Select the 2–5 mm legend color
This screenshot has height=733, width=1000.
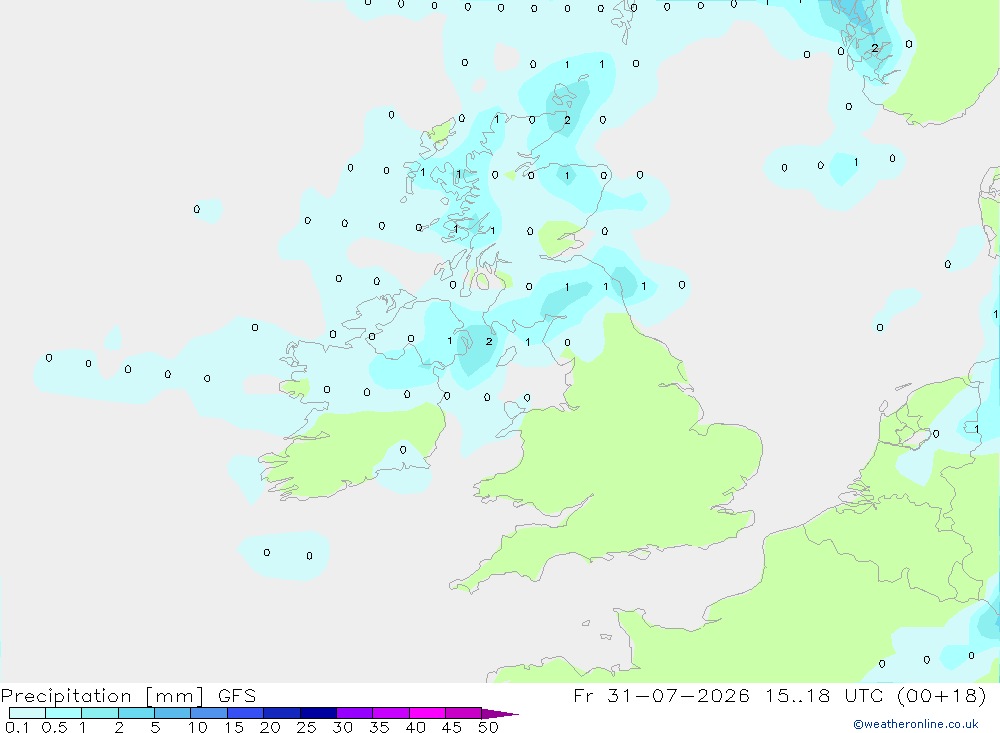pyautogui.click(x=136, y=713)
